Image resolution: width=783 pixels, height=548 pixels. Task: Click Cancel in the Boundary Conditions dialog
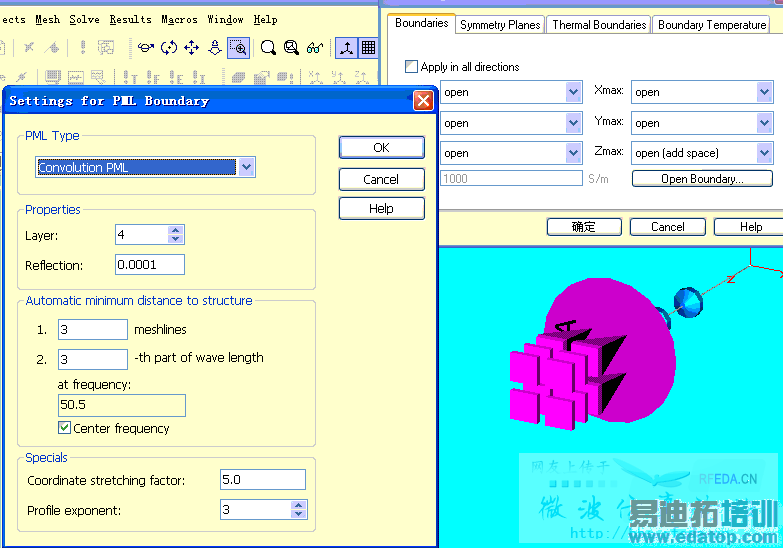tap(668, 227)
